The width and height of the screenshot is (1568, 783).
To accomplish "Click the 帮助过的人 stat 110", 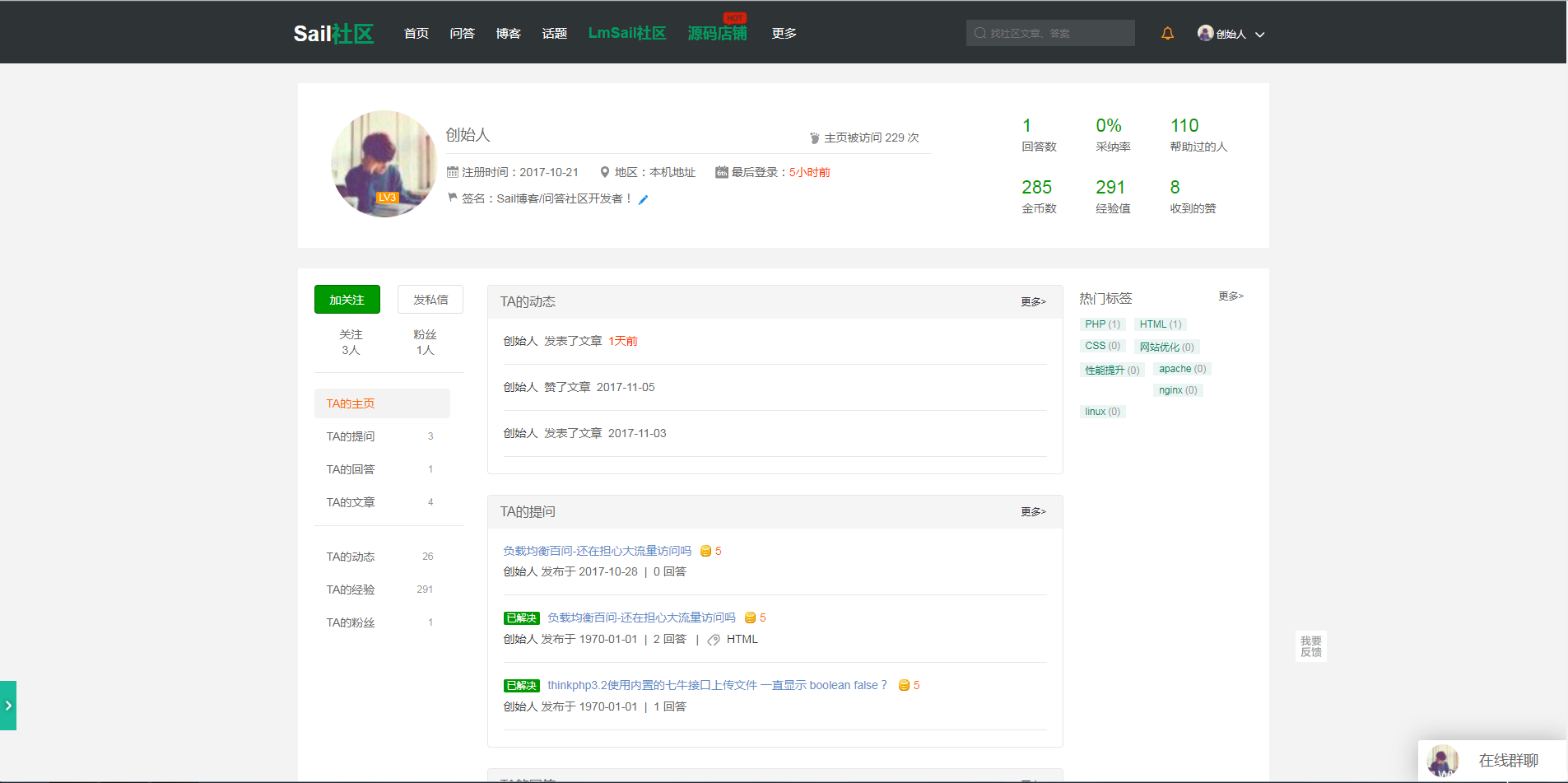I will 1198,135.
